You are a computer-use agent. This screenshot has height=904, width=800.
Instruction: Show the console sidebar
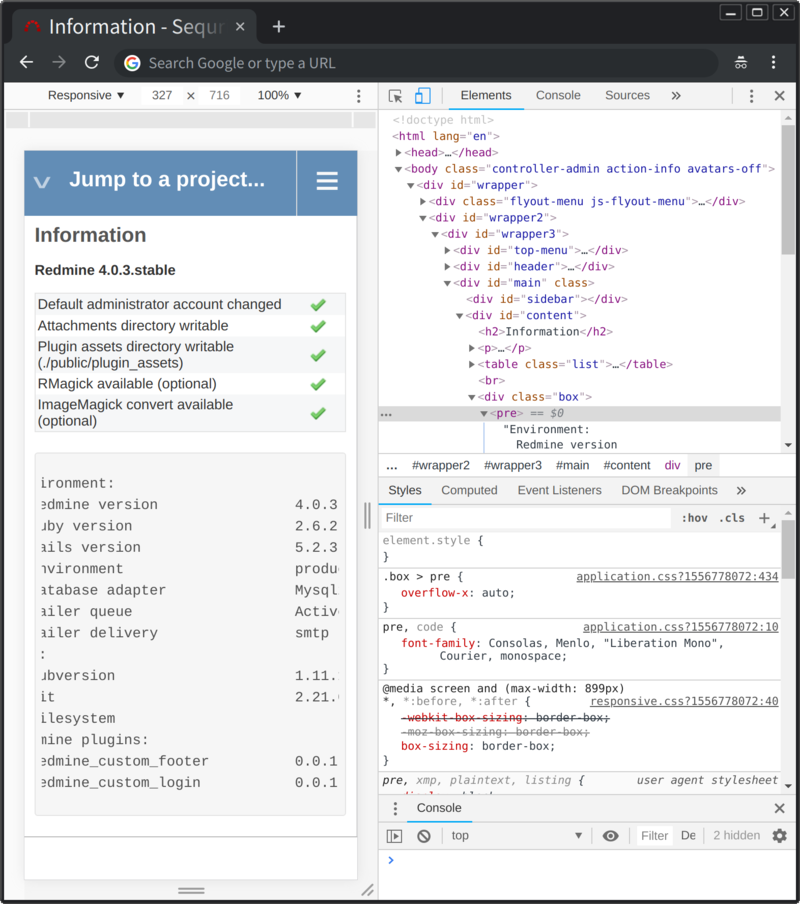pos(394,835)
